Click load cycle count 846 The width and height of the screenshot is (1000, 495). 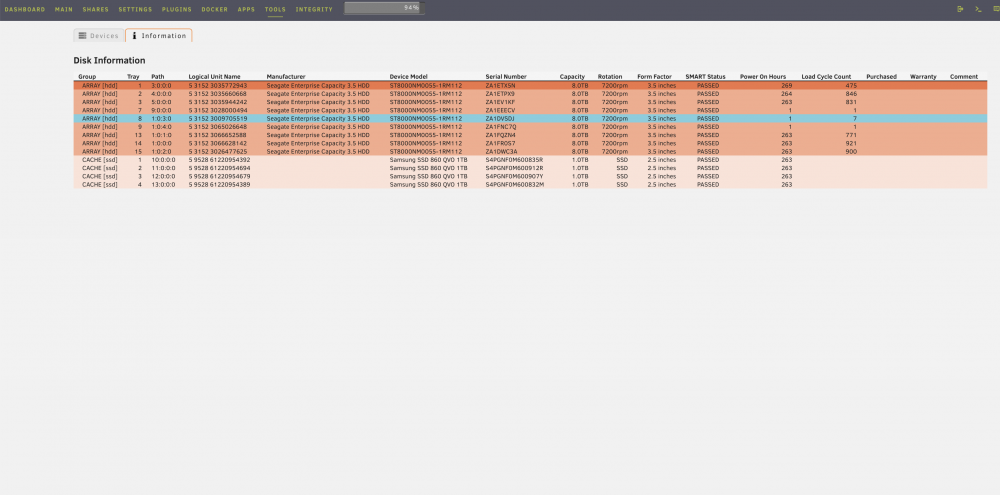(x=851, y=94)
